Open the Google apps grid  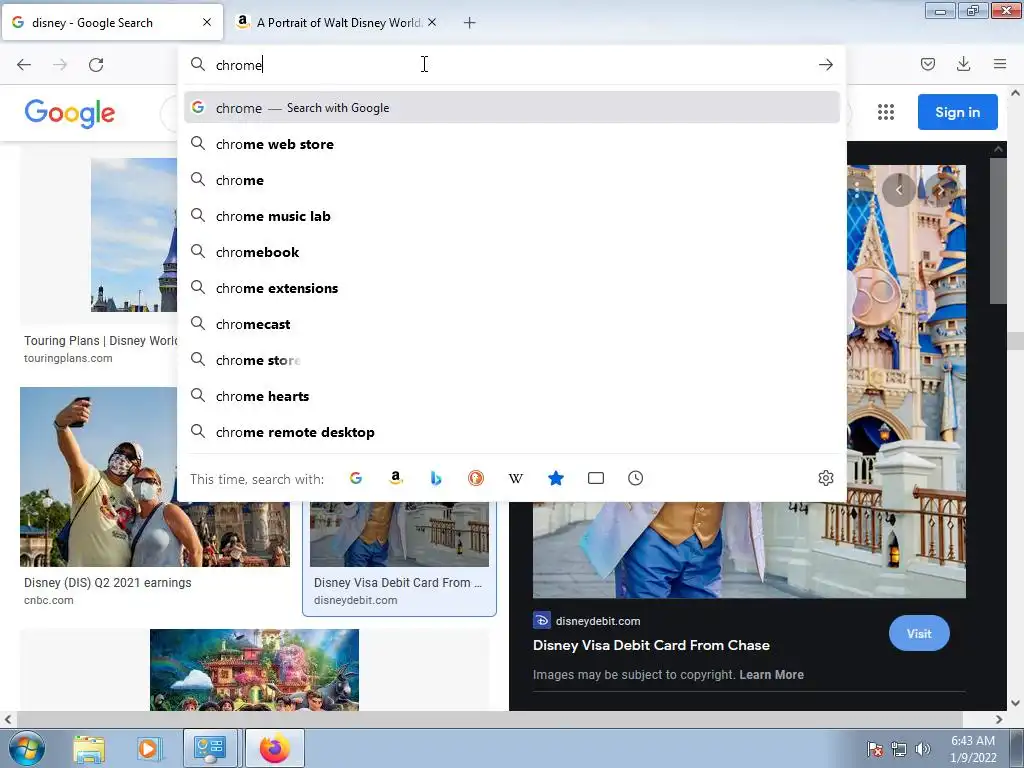click(886, 112)
